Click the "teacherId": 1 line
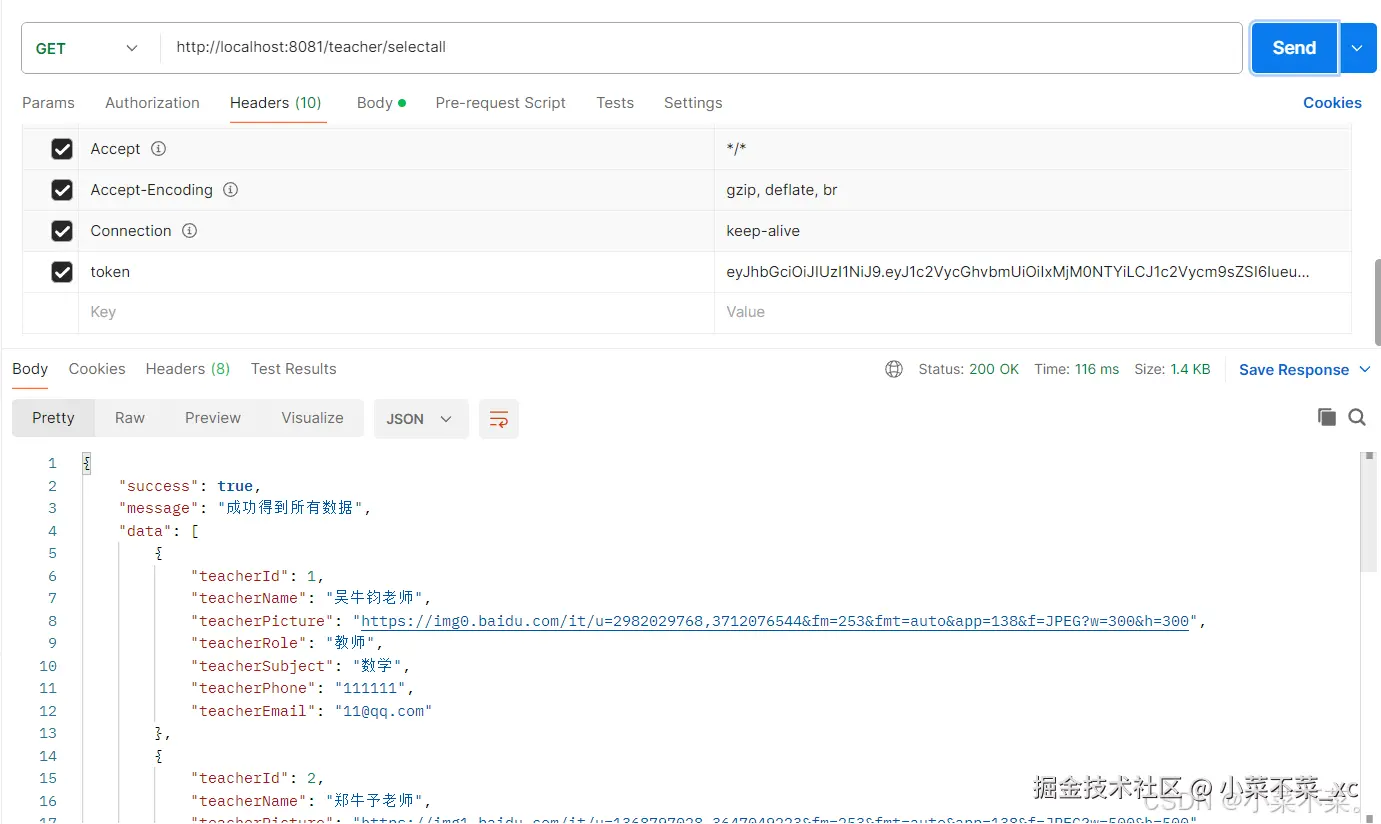 tap(258, 576)
